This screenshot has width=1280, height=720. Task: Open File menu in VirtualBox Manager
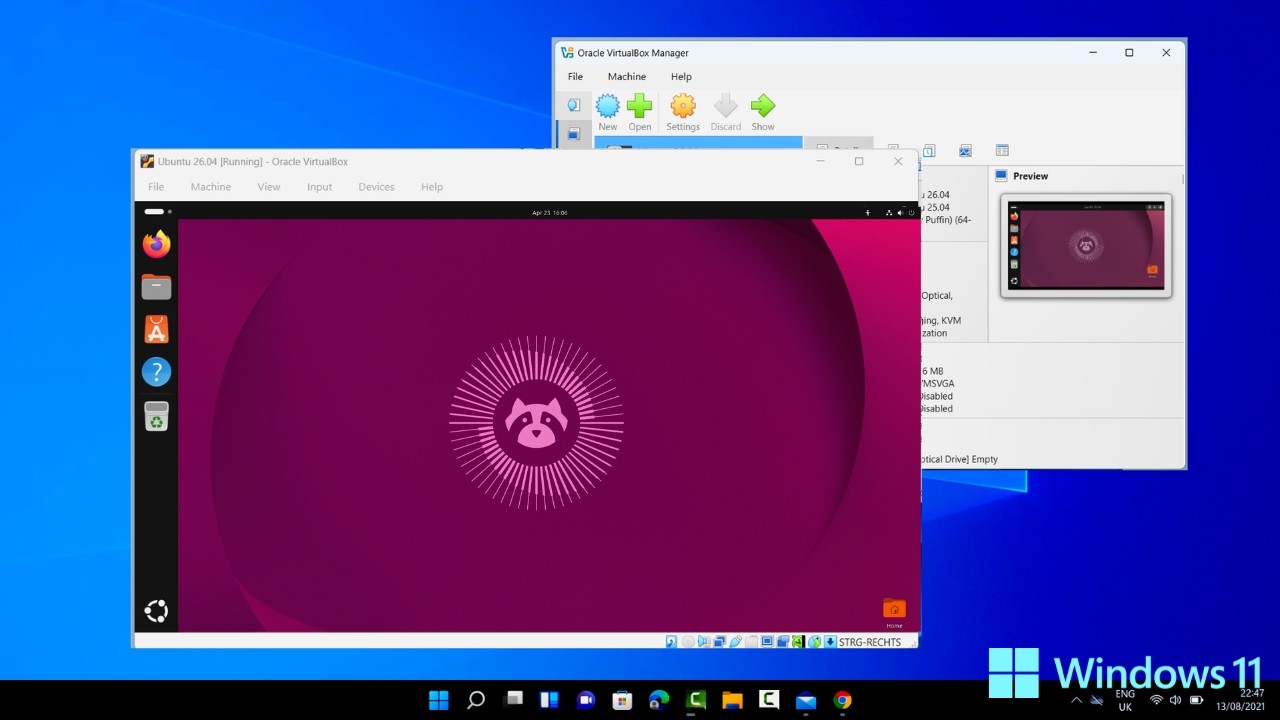click(x=575, y=76)
